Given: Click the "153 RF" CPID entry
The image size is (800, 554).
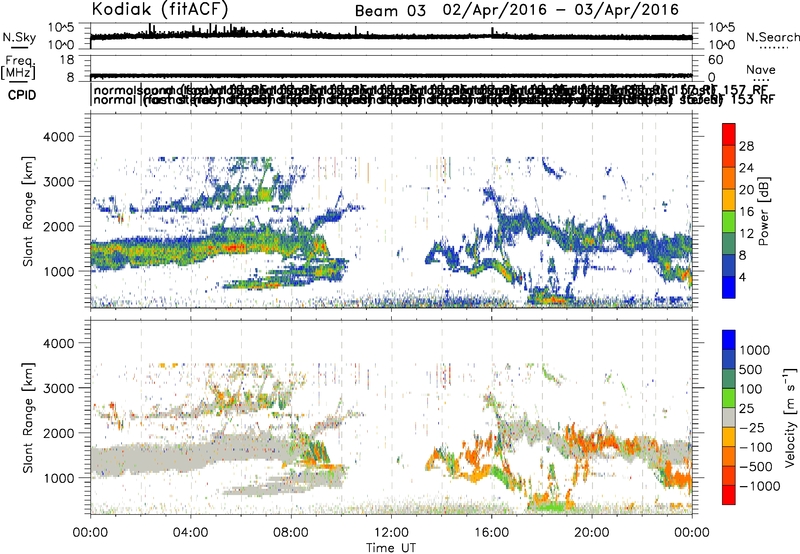Looking at the screenshot, I should click(x=752, y=99).
